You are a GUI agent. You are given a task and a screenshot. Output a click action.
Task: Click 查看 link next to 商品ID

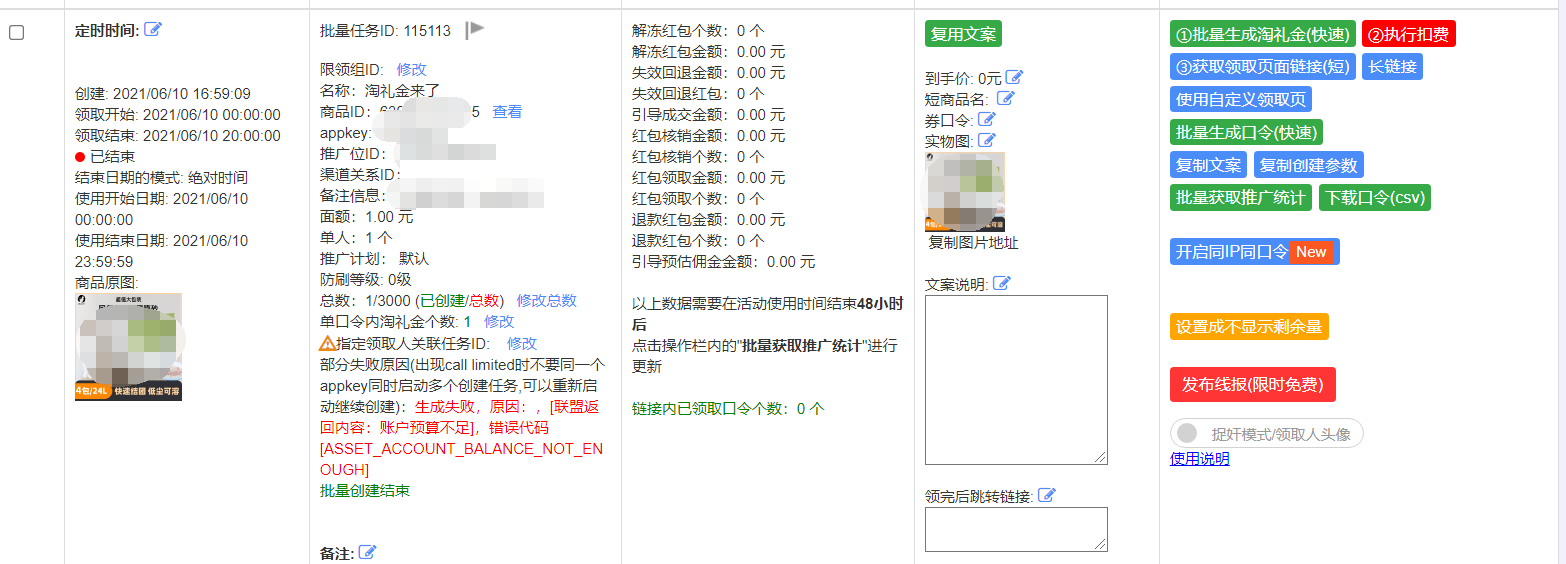pos(507,111)
